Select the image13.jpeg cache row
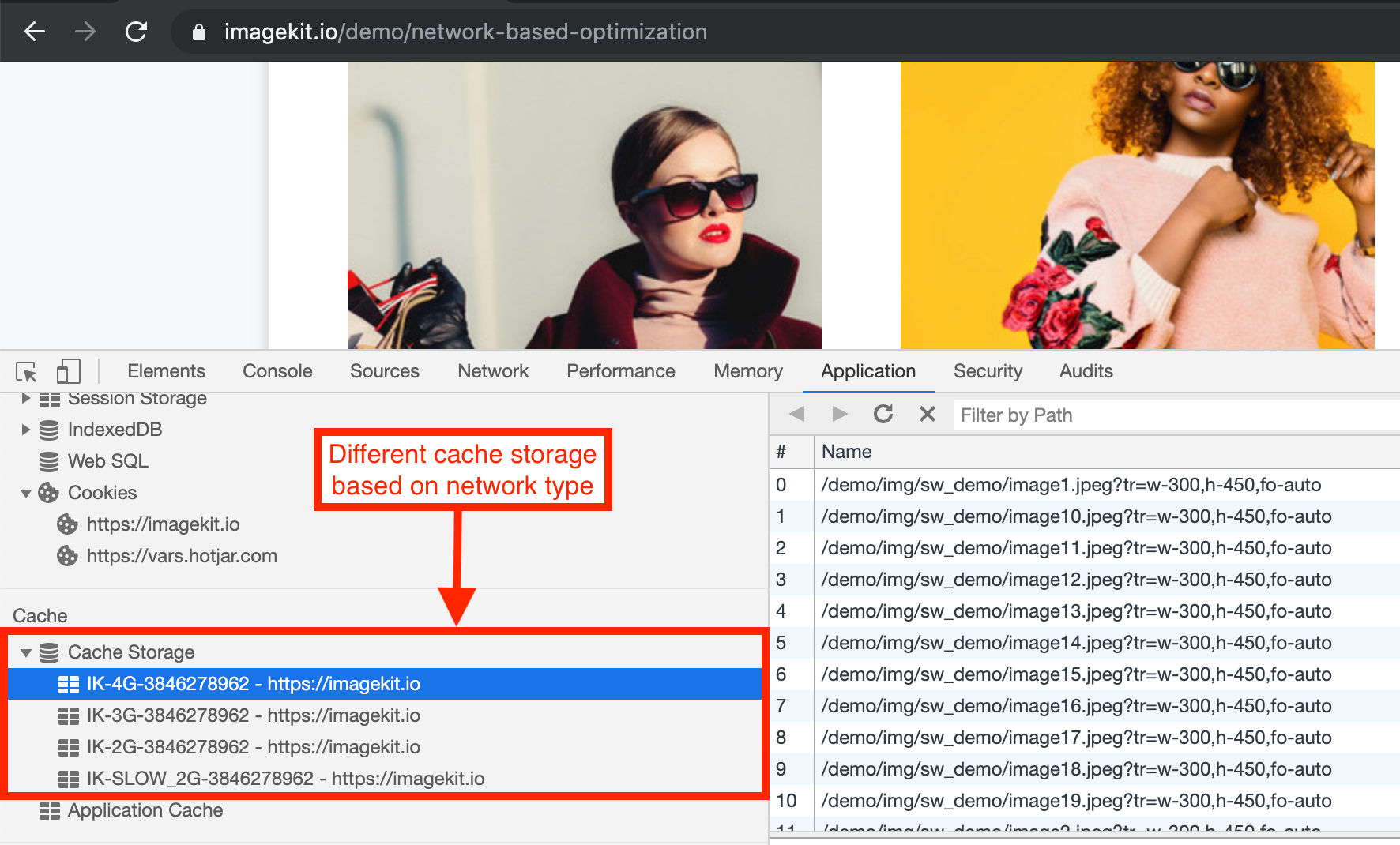1400x845 pixels. click(x=1085, y=611)
